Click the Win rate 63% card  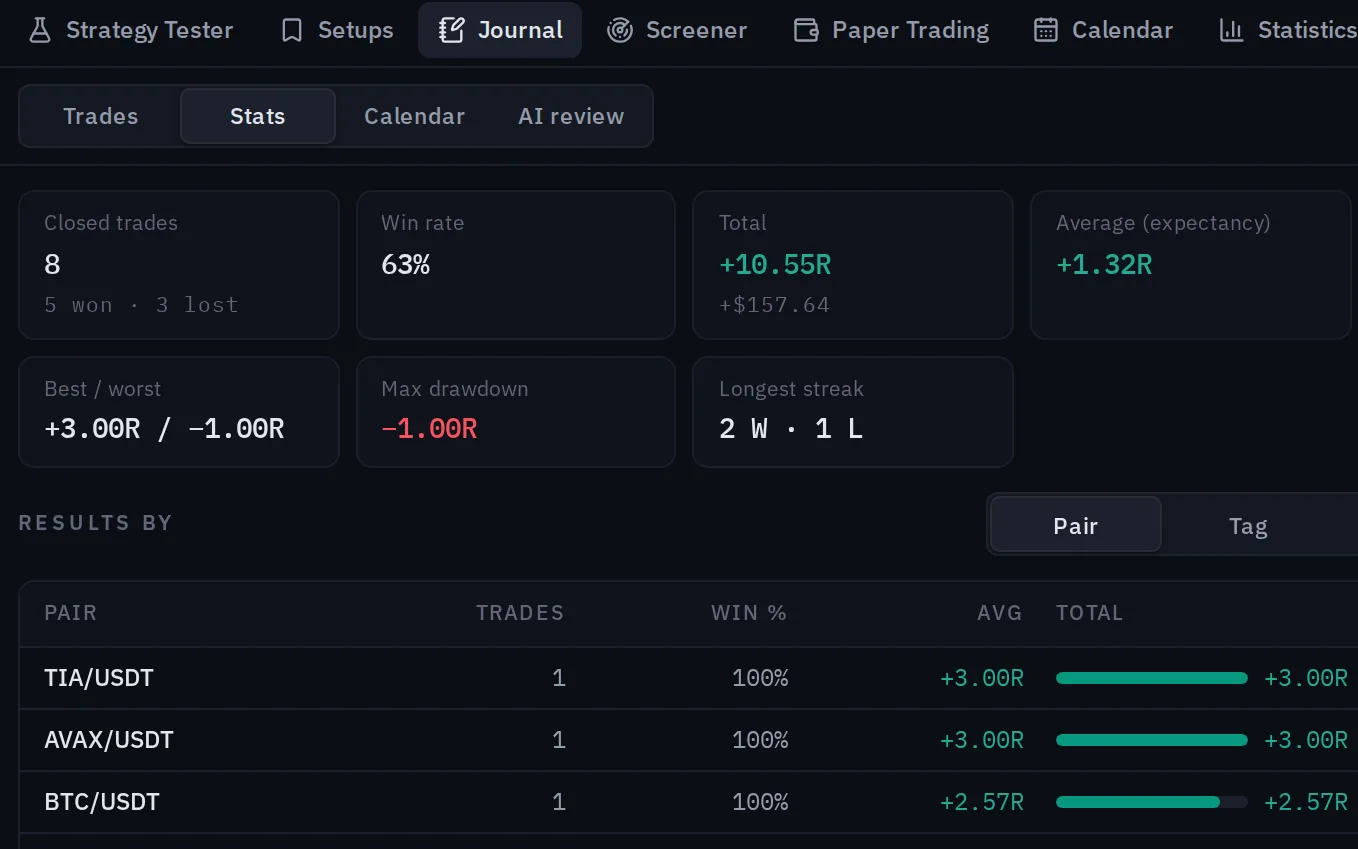point(516,265)
